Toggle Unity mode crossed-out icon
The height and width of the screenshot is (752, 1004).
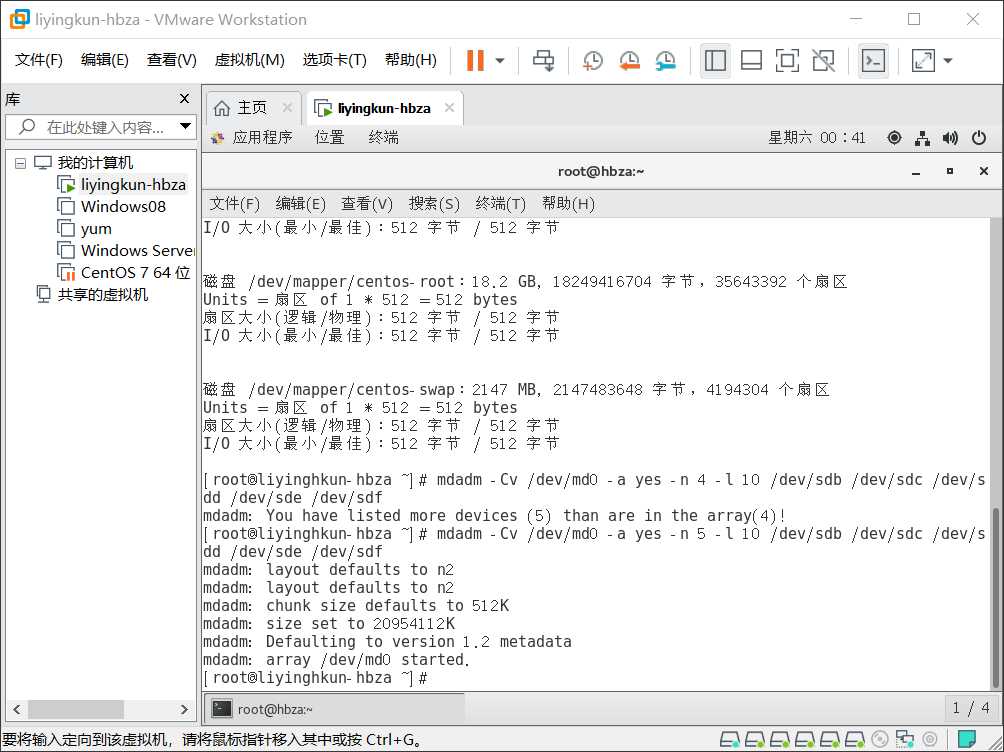[x=823, y=61]
